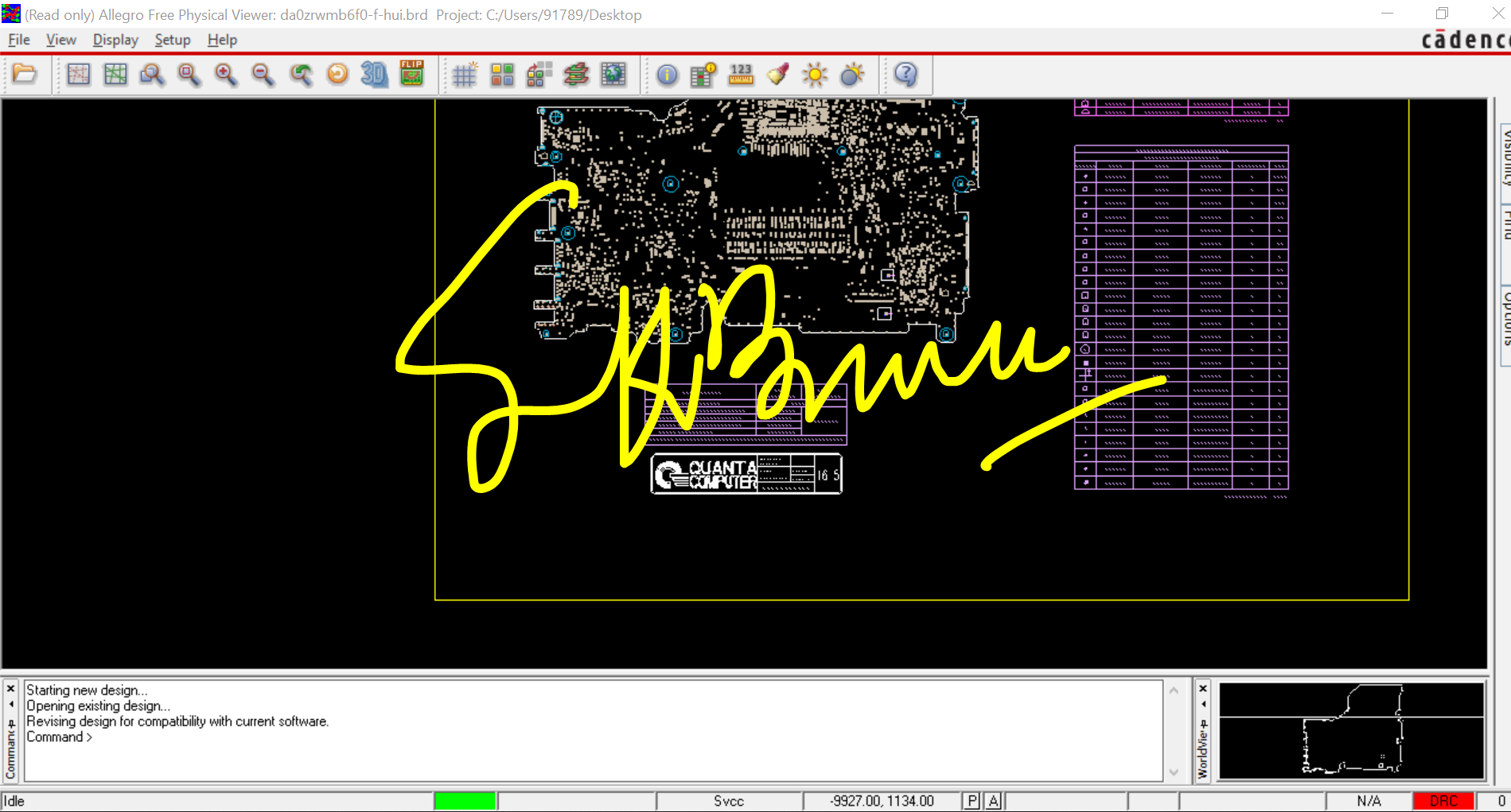
Task: Toggle the P button in status bar
Action: [x=972, y=801]
